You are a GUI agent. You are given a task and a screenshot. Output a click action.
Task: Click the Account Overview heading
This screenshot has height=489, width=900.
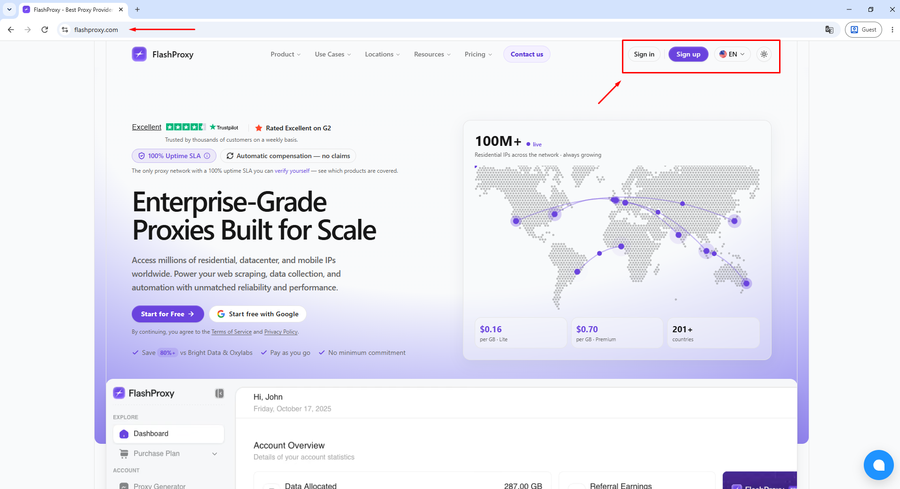click(289, 445)
